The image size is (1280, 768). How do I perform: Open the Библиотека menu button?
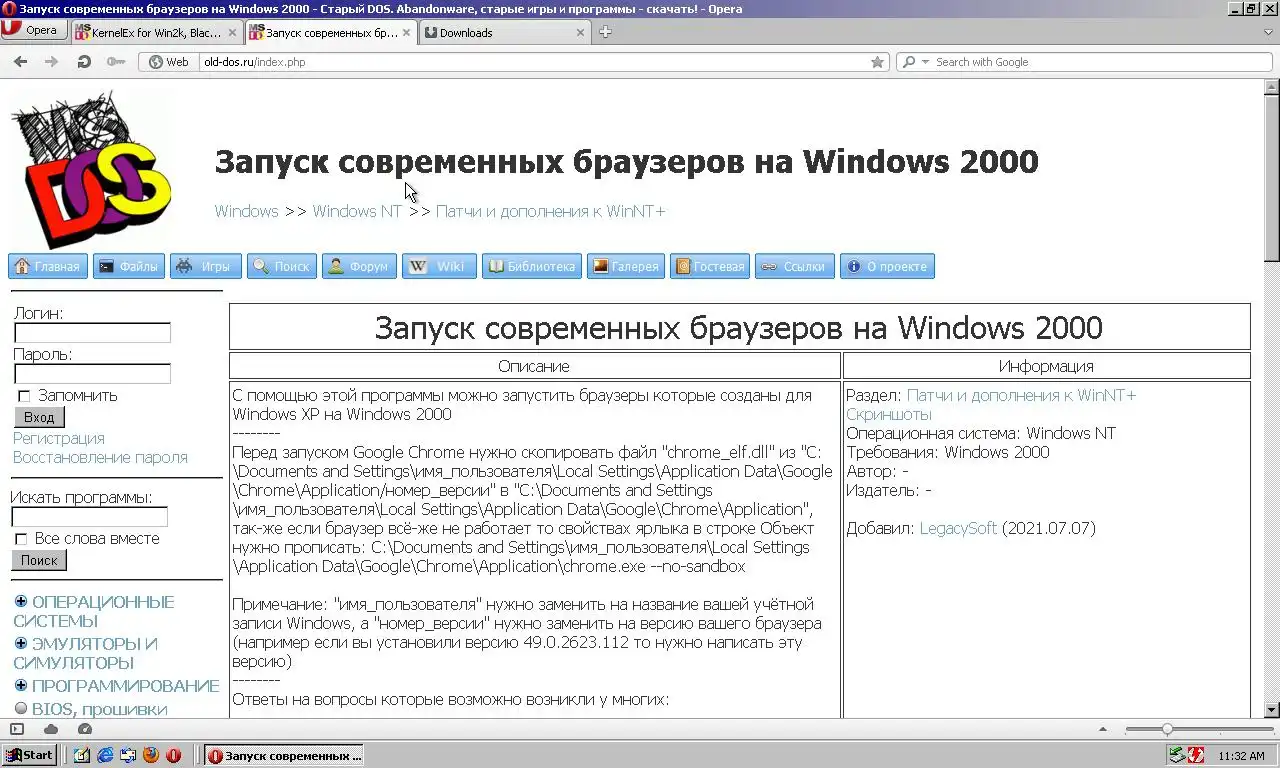pyautogui.click(x=532, y=266)
